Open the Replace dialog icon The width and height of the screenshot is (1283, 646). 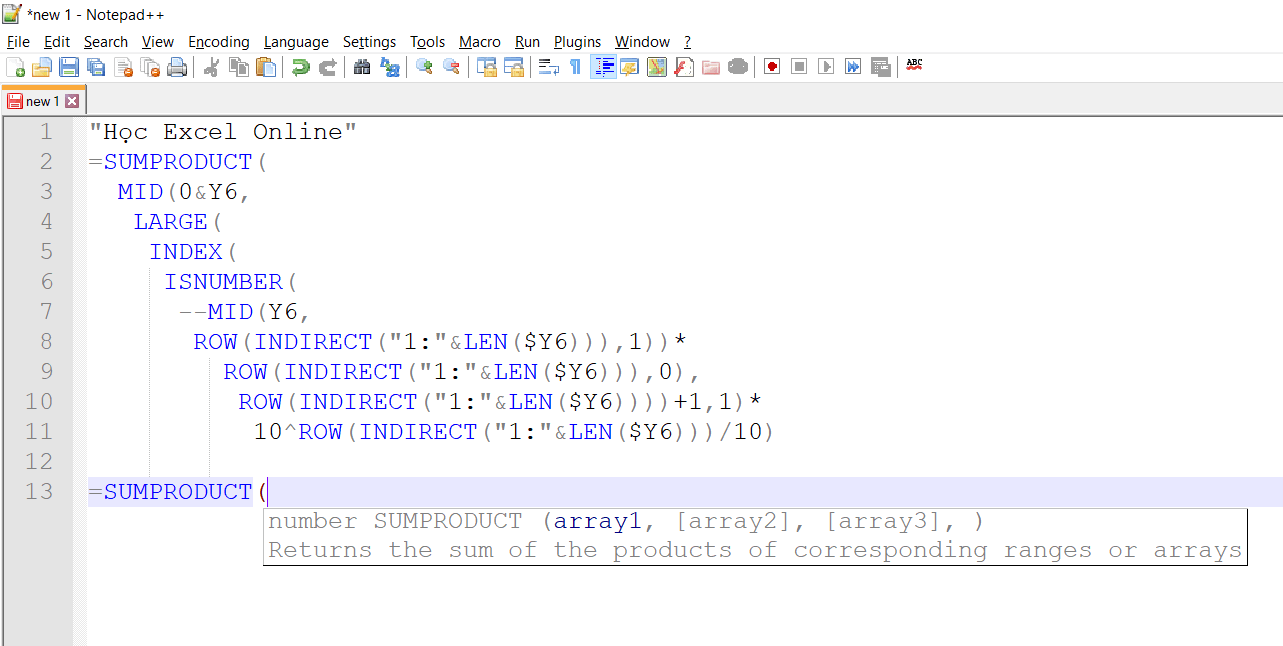tap(389, 67)
